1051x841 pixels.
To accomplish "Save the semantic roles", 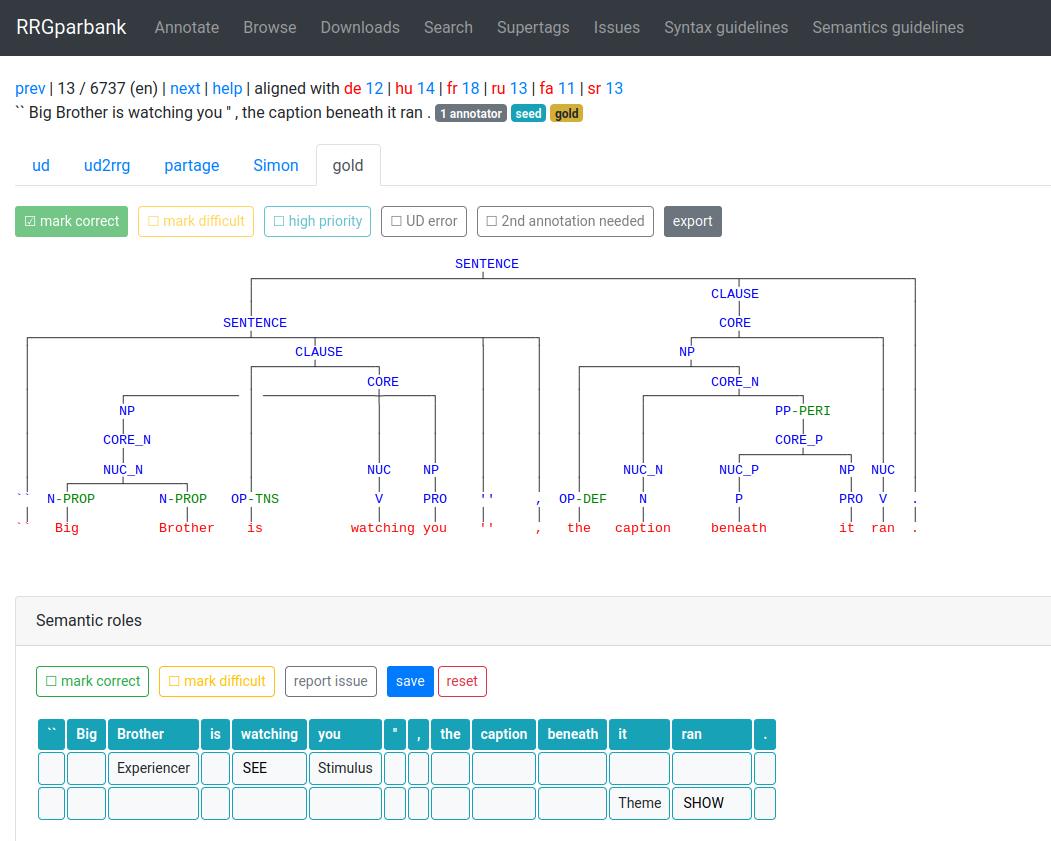I will pos(410,681).
